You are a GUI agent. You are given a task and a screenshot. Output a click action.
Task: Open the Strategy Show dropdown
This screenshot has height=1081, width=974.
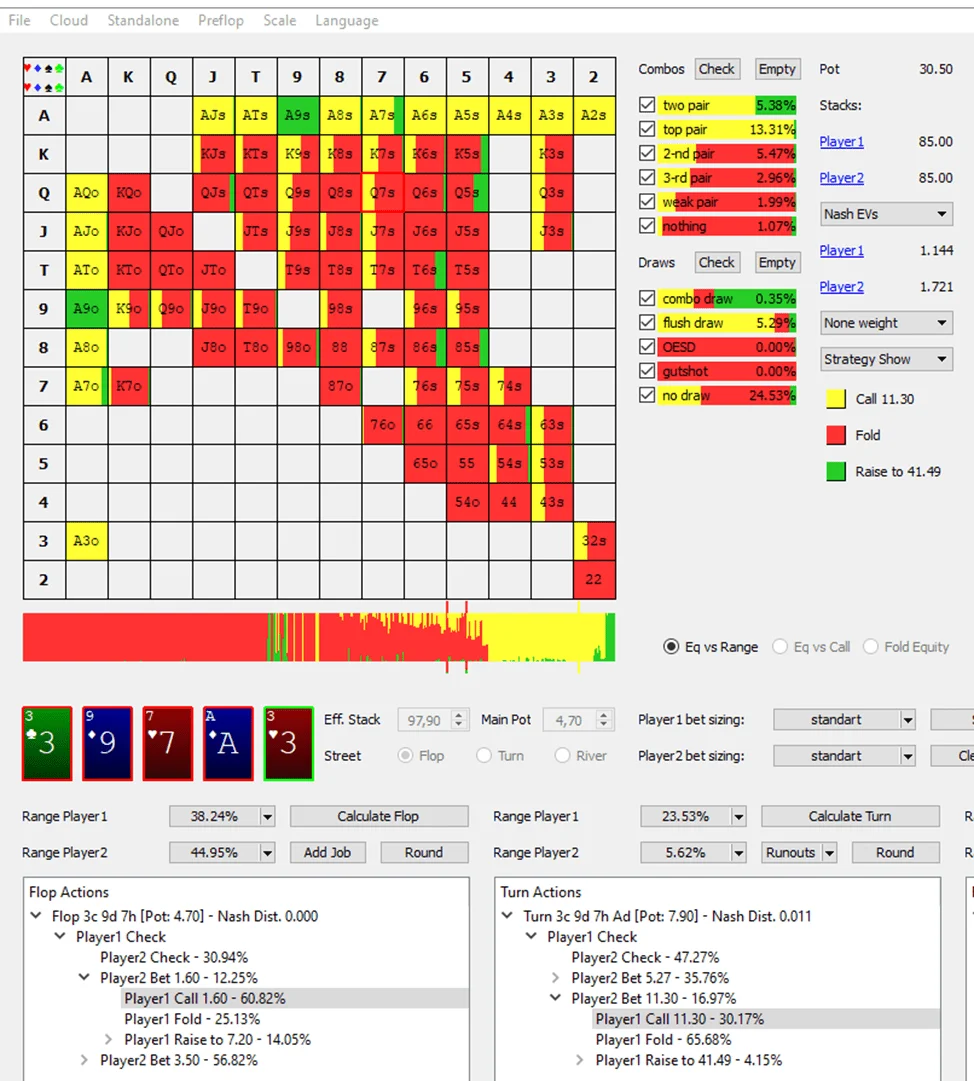click(x=886, y=359)
